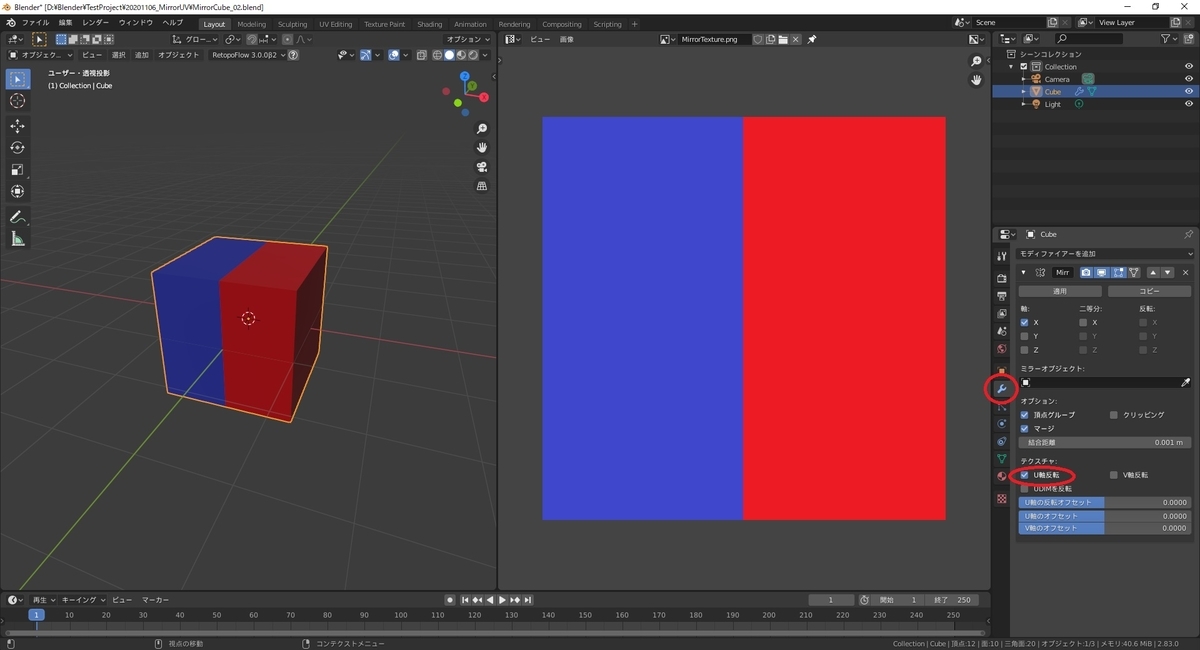Pin the MirrorTexture.png image
1200x650 pixels.
812,39
